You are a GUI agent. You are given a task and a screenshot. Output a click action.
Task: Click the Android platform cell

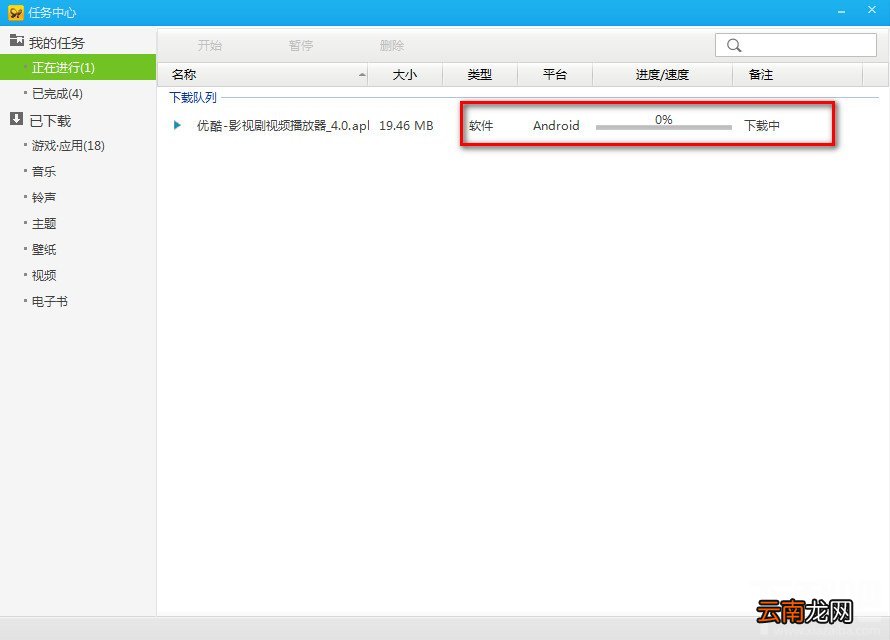pyautogui.click(x=556, y=125)
